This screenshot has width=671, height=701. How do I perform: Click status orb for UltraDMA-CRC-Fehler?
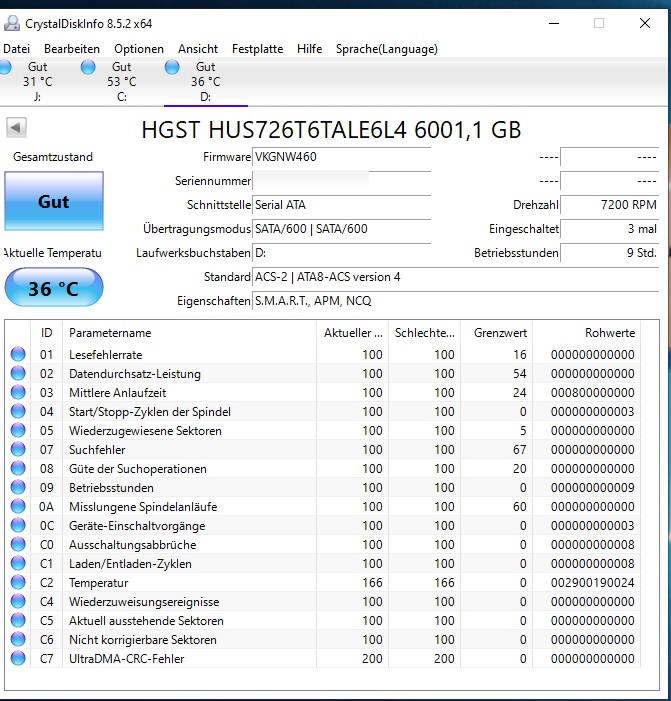18,658
